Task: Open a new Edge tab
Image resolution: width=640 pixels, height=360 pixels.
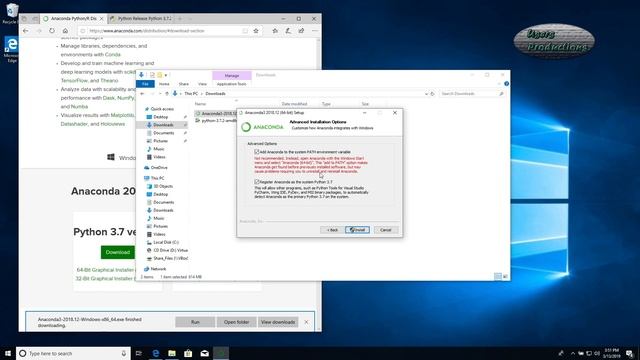Action: pyautogui.click(x=180, y=19)
